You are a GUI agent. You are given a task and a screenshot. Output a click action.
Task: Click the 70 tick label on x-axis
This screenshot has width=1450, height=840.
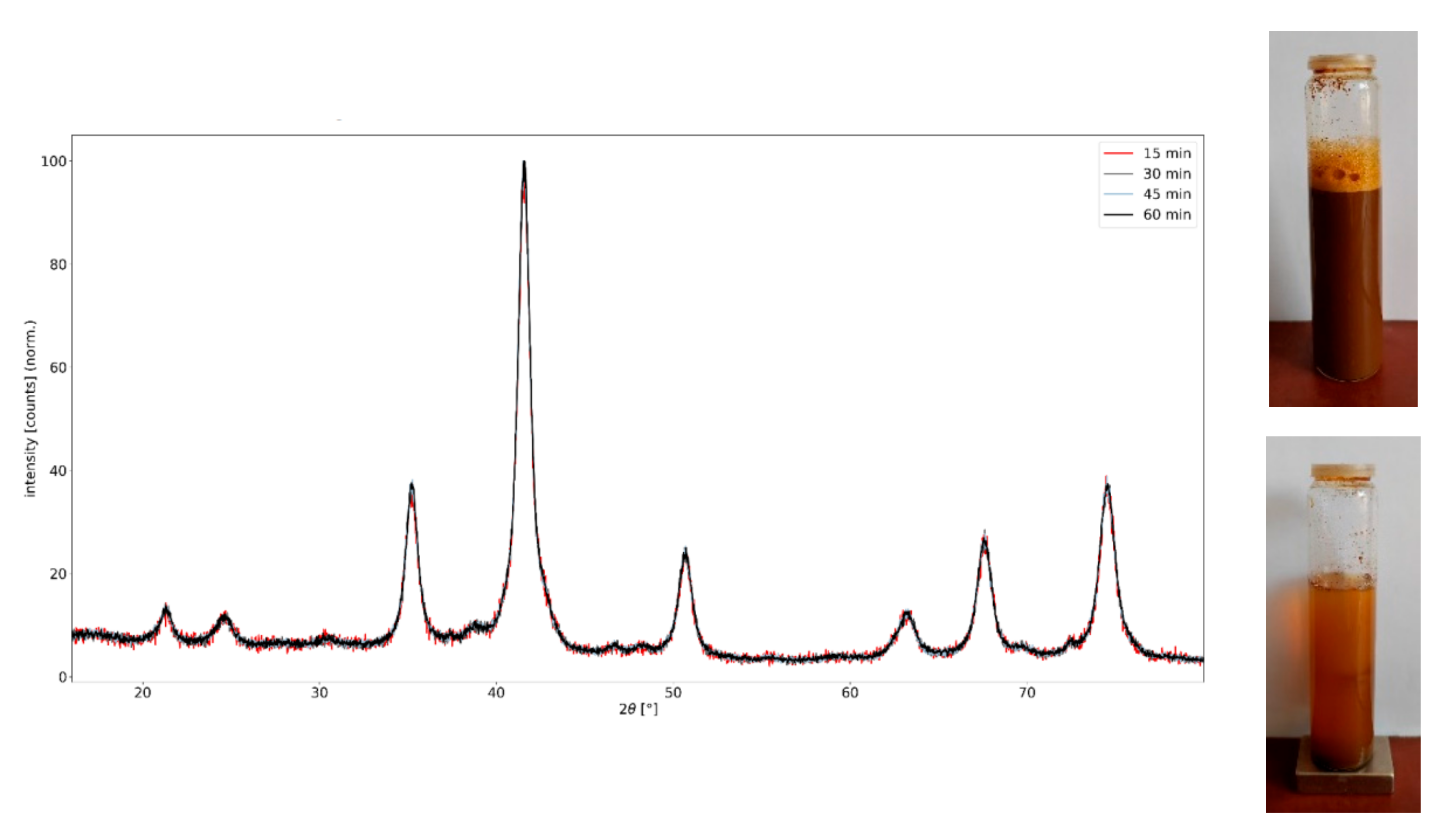pyautogui.click(x=1027, y=693)
